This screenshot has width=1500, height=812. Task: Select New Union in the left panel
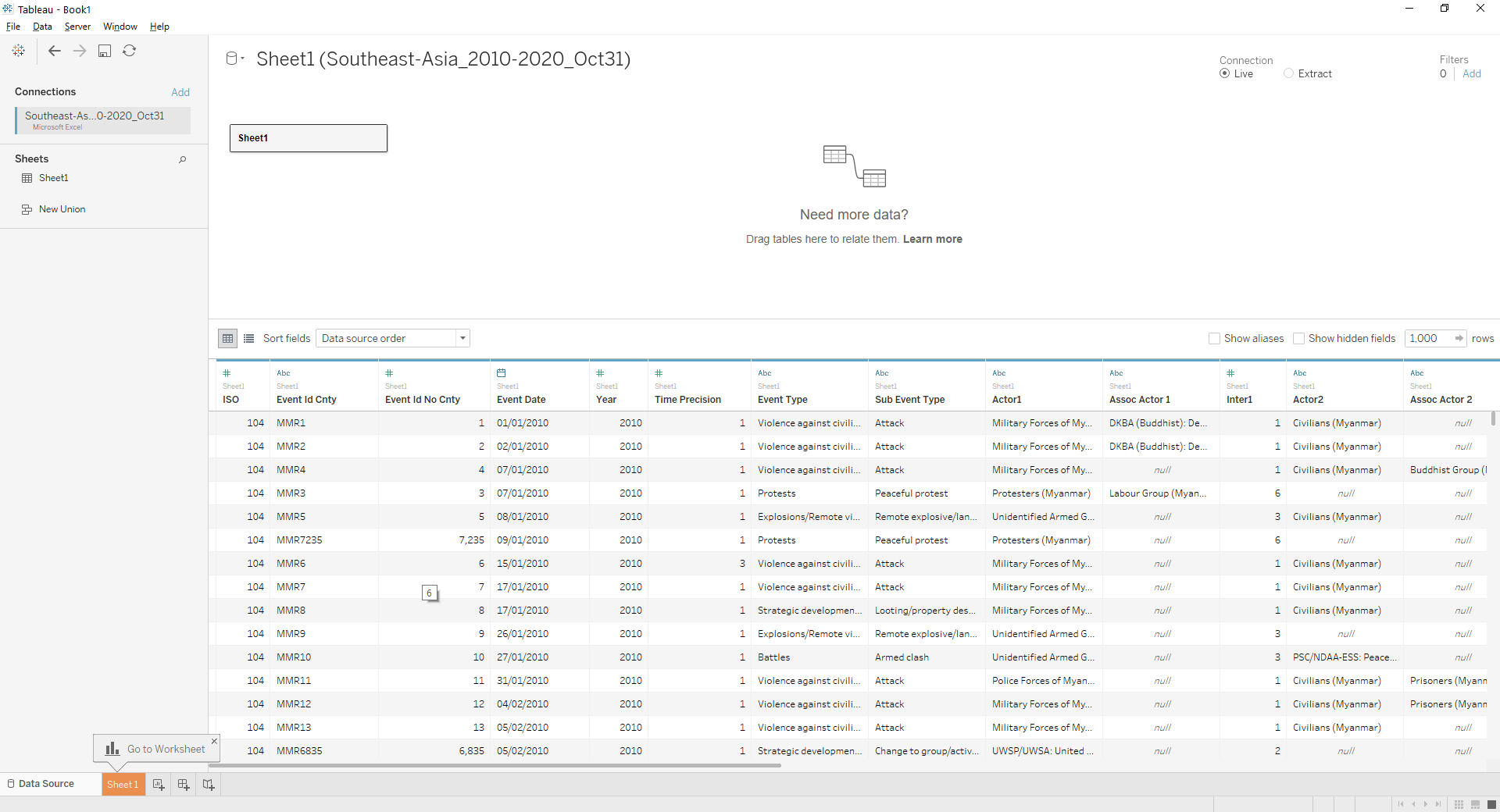tap(61, 208)
